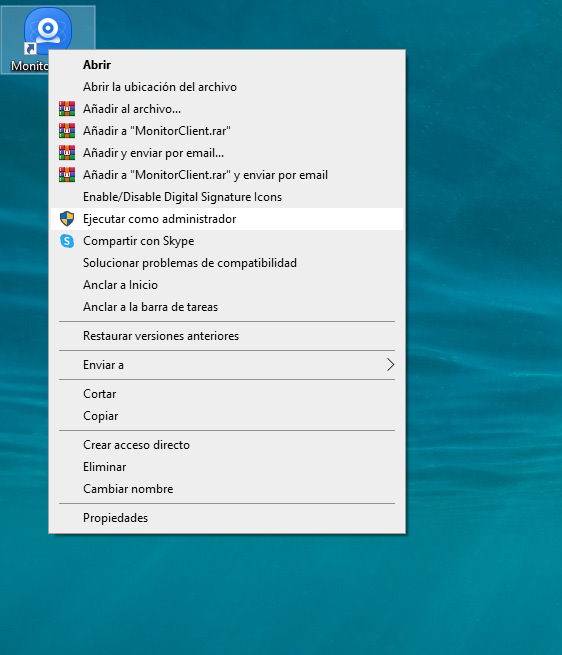Choose 'Copiar' in the context menu
Screen dimensions: 562x655
(x=227, y=416)
